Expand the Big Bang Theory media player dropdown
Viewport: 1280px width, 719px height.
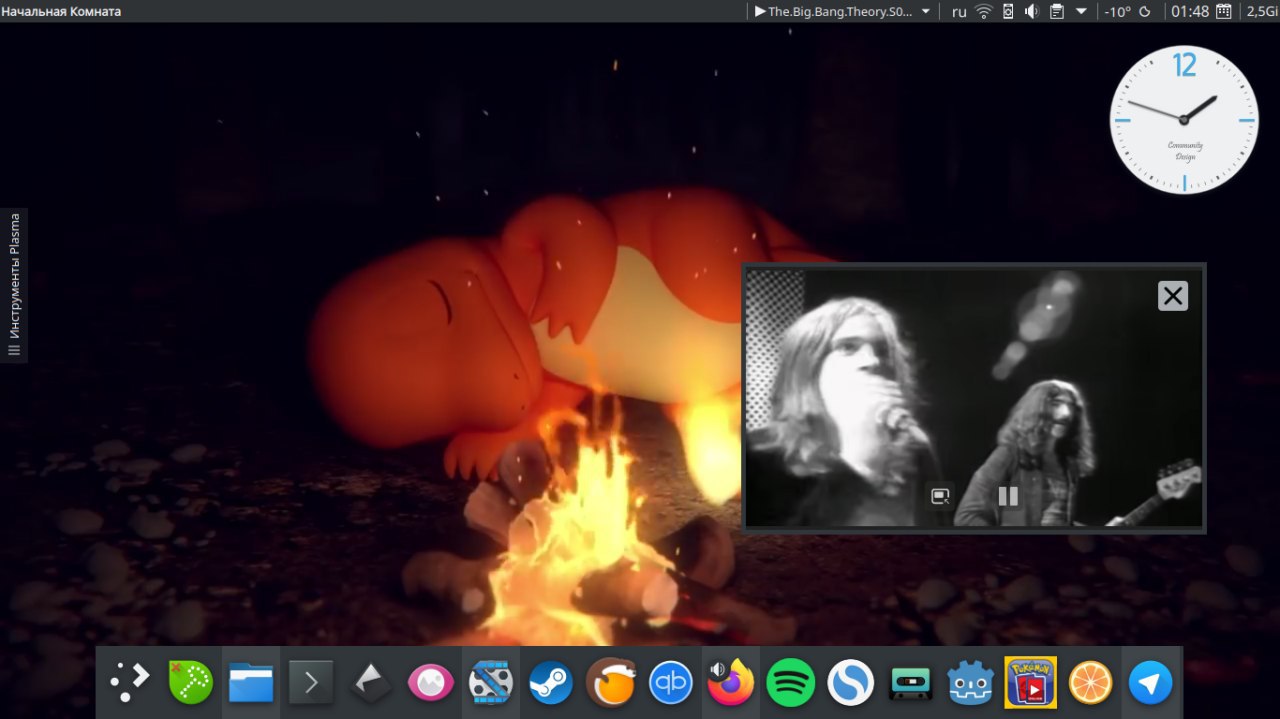point(925,11)
